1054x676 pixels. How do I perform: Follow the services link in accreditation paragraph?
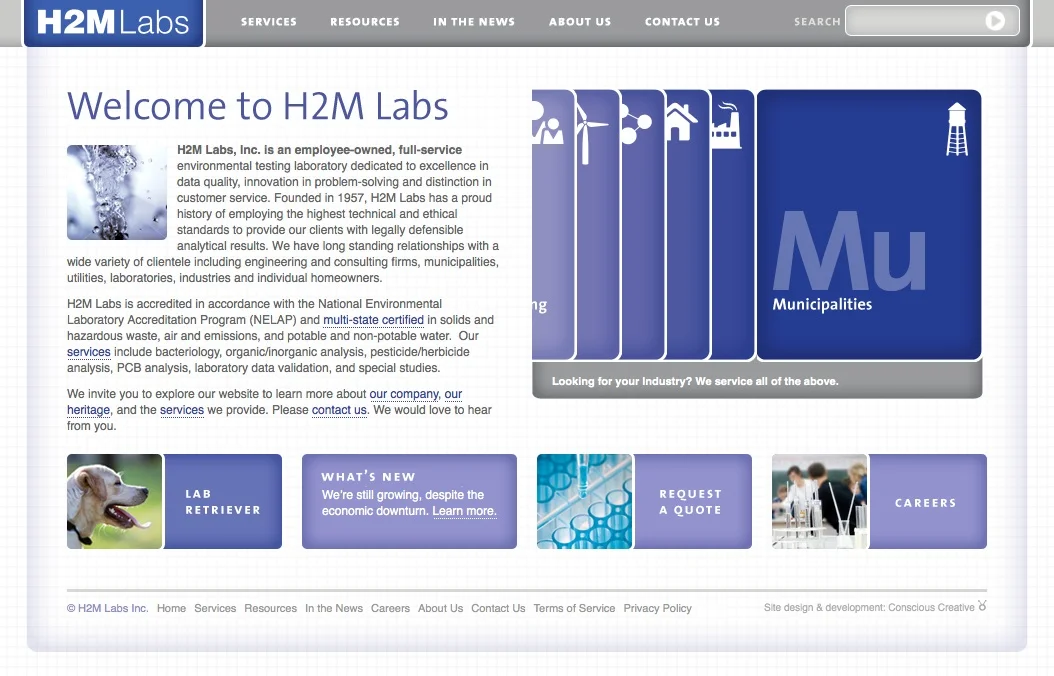[x=89, y=352]
